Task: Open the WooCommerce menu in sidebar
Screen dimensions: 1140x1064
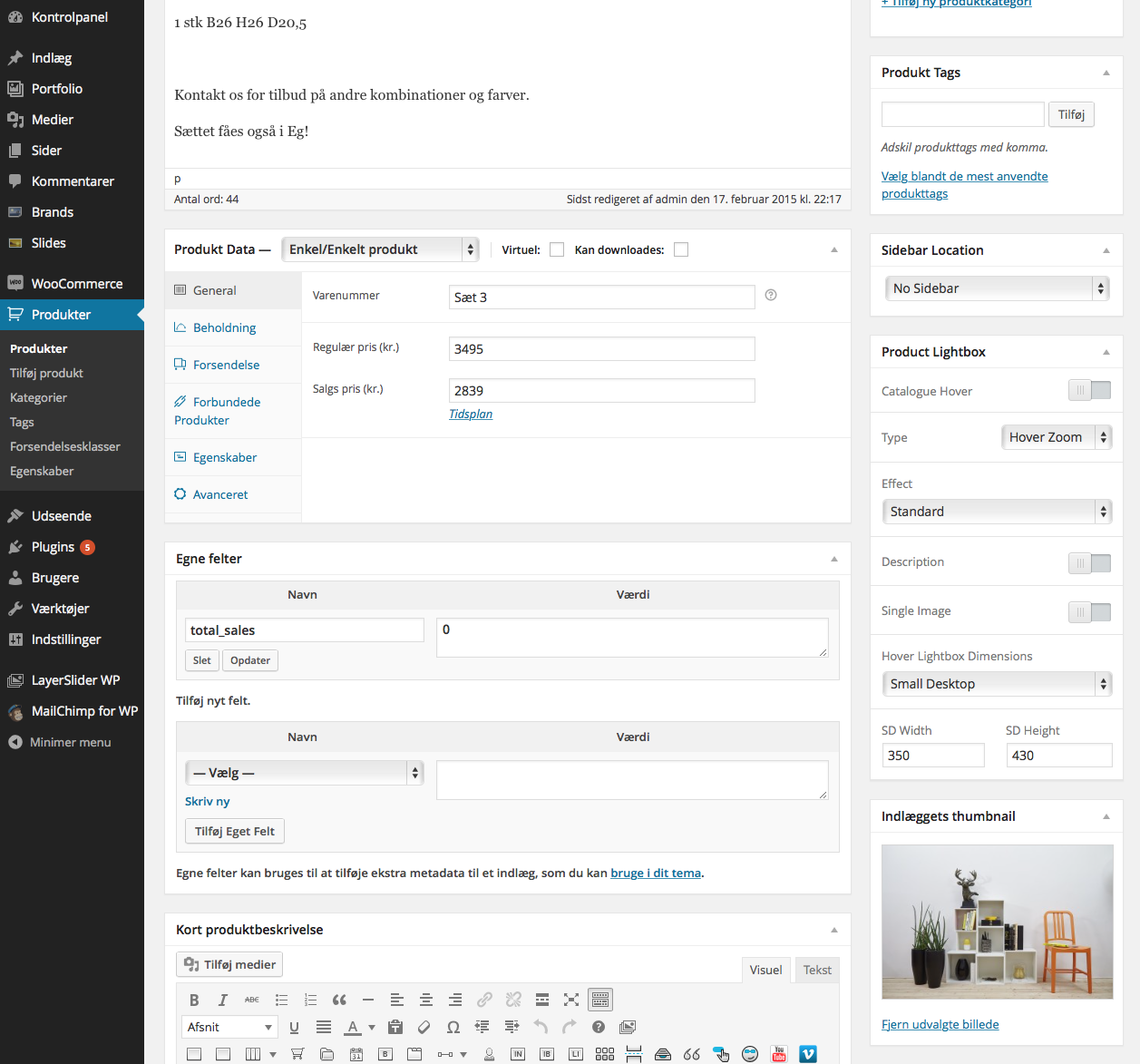Action: click(x=76, y=284)
